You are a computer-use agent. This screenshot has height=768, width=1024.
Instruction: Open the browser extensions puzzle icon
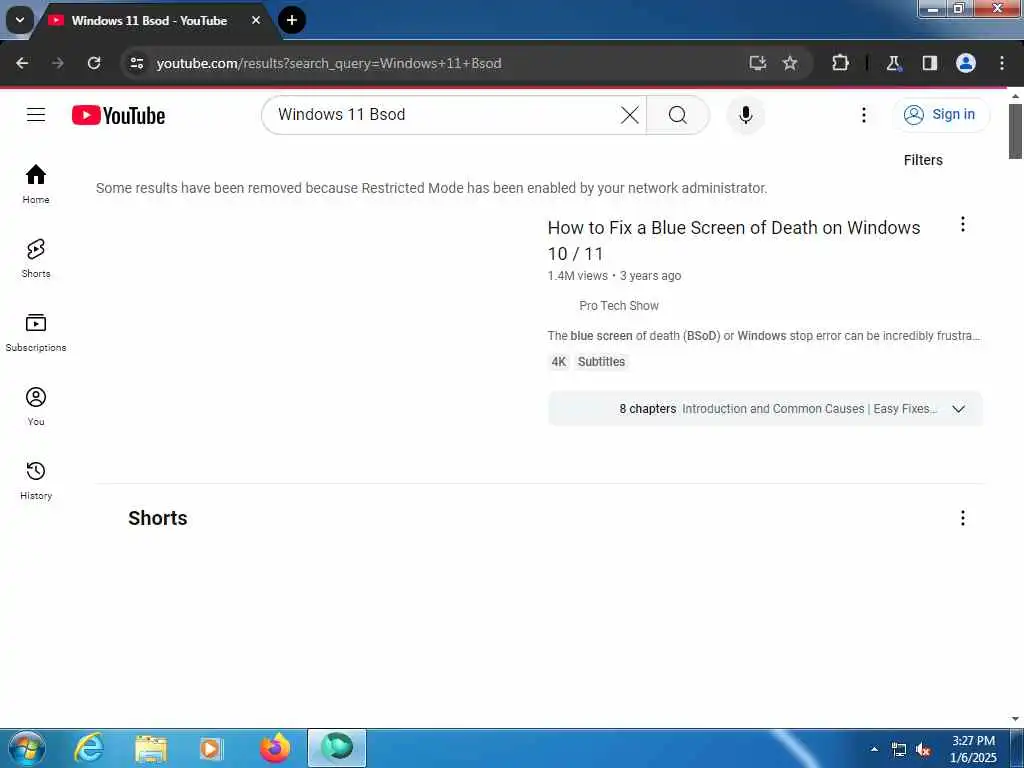[840, 63]
